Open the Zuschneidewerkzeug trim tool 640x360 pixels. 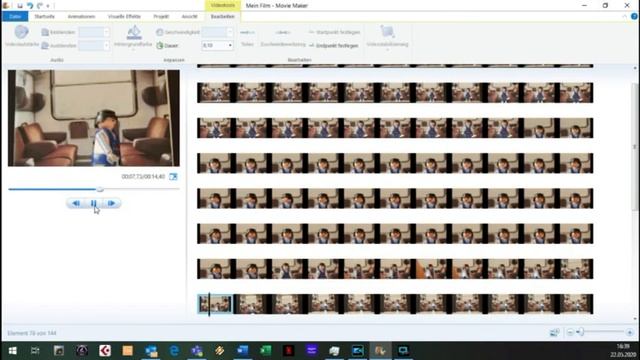point(283,37)
